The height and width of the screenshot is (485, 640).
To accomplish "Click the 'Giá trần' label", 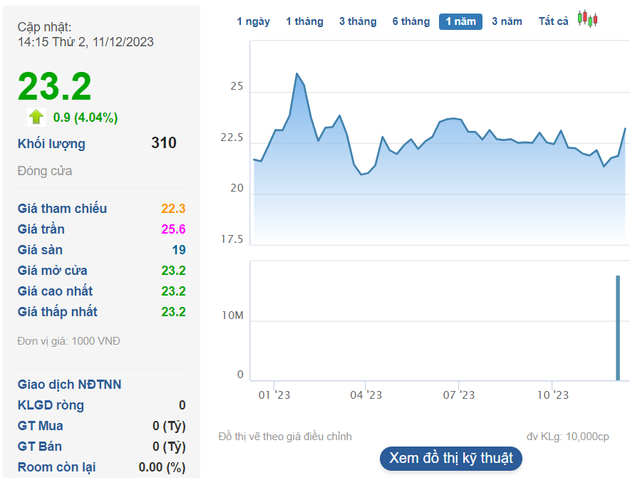I will [x=41, y=229].
